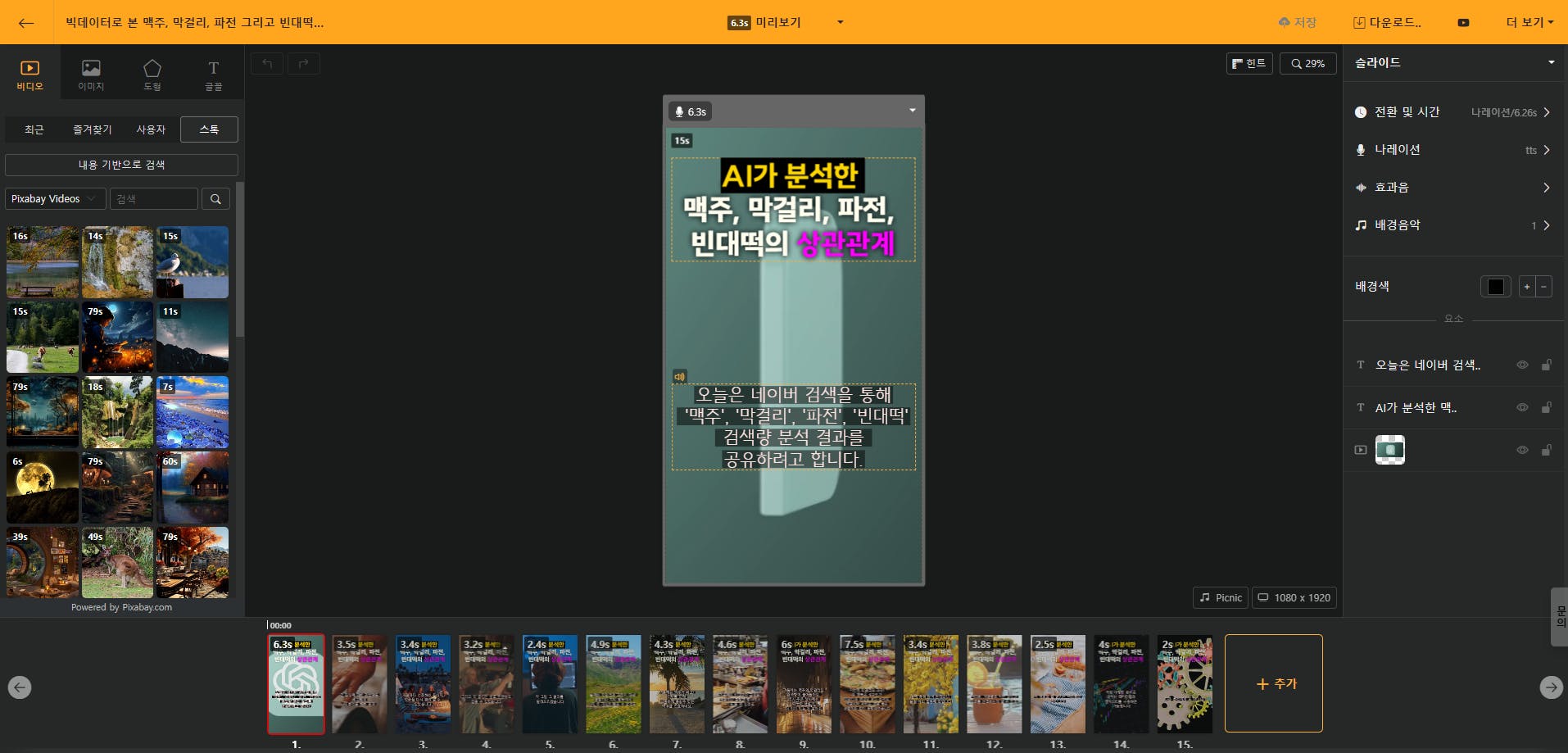Screen dimensions: 1568x753
Task: Select the 오늘은 네이버 검색.. layer row
Action: pyautogui.click(x=1452, y=365)
